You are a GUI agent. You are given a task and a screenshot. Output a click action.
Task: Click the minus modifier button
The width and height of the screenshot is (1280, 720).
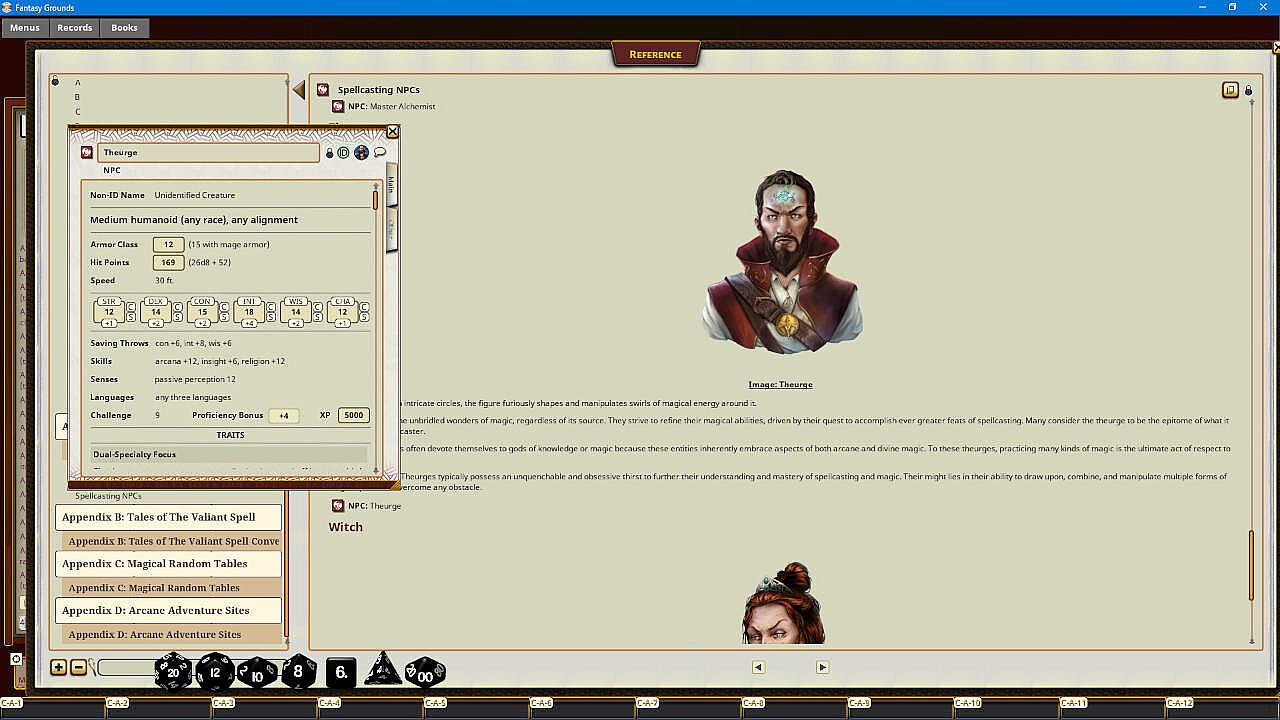click(78, 667)
